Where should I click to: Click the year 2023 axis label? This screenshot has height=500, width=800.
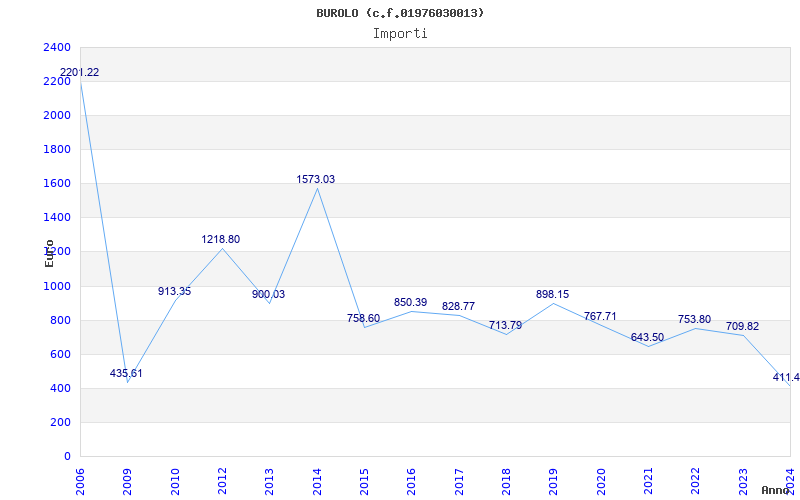pos(743,481)
